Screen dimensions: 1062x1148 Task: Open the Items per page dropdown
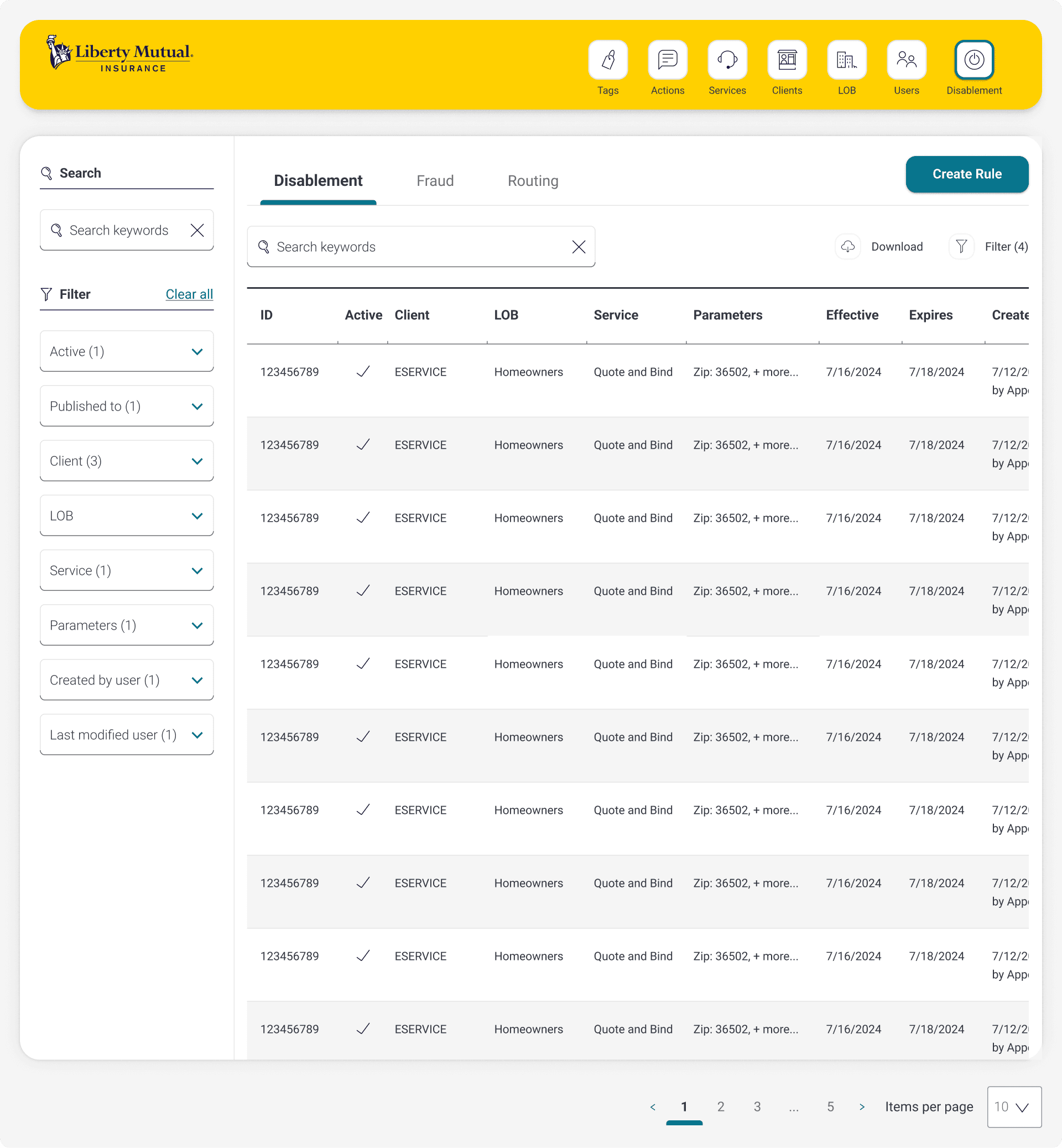pos(1014,1107)
